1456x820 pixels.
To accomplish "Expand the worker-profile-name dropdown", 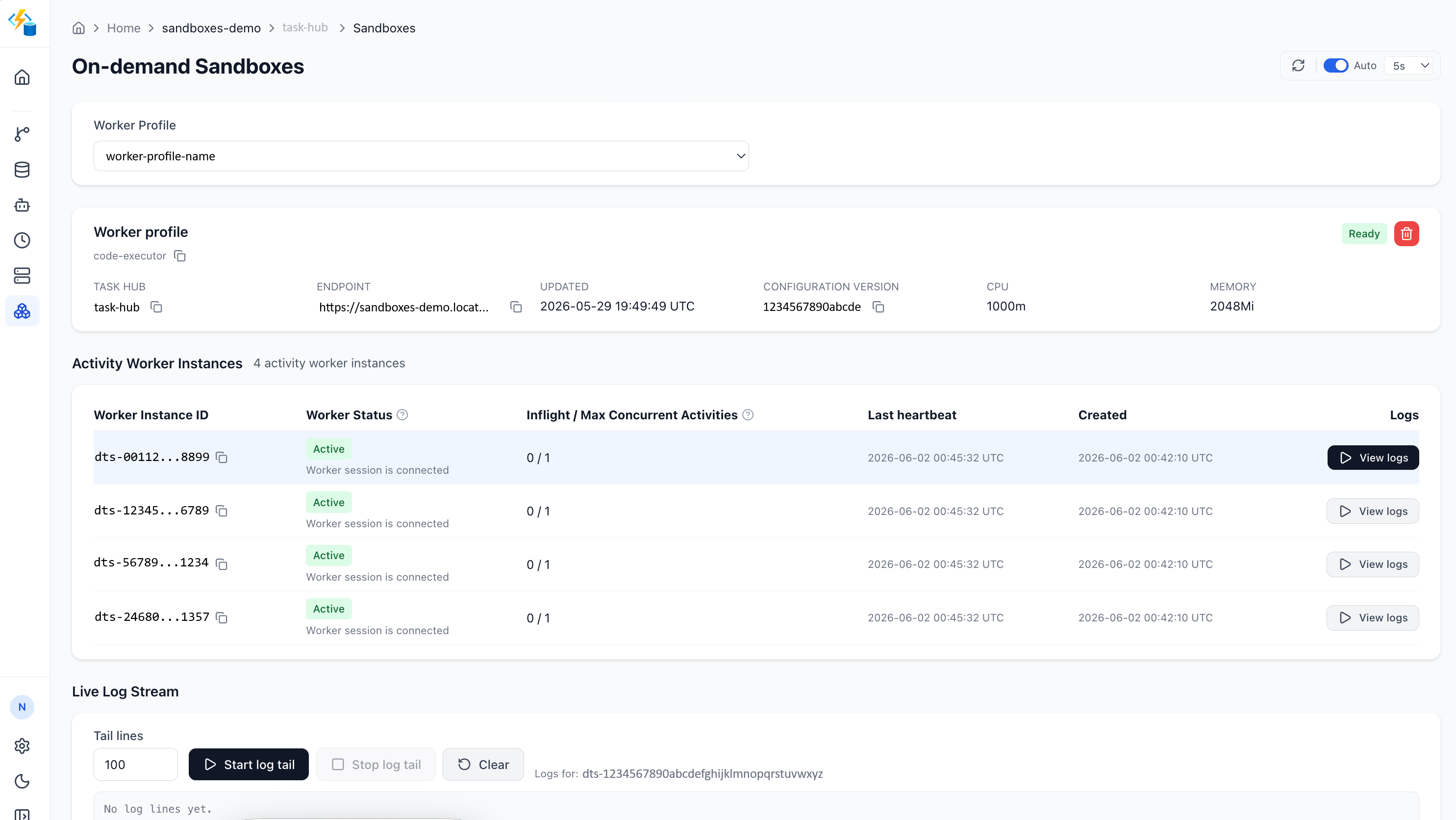I will click(x=421, y=156).
